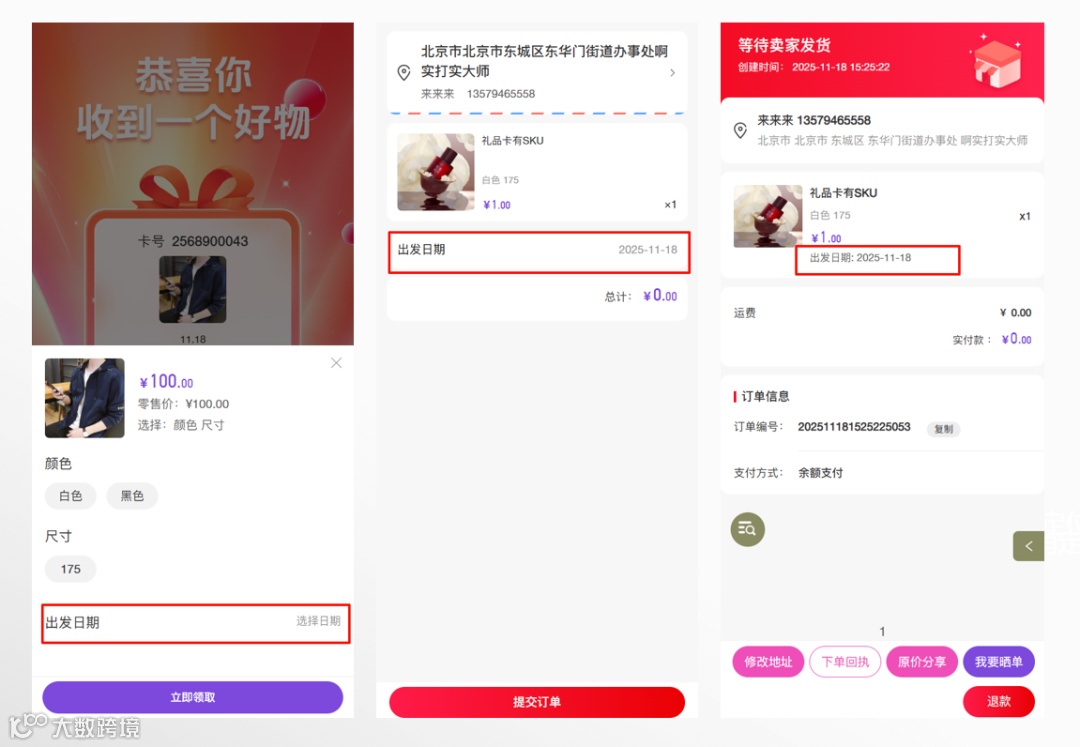Submit order with 提交订单

point(537,702)
